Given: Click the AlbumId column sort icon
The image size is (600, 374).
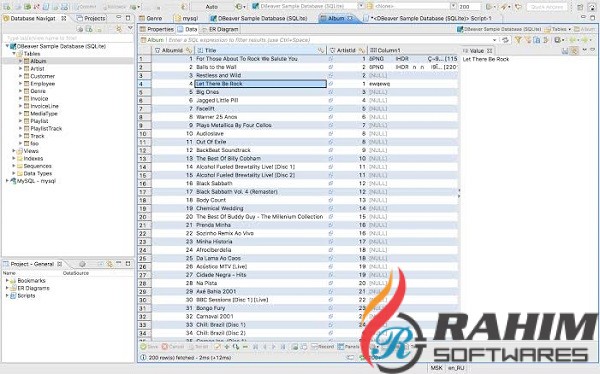Looking at the screenshot, I should point(188,50).
